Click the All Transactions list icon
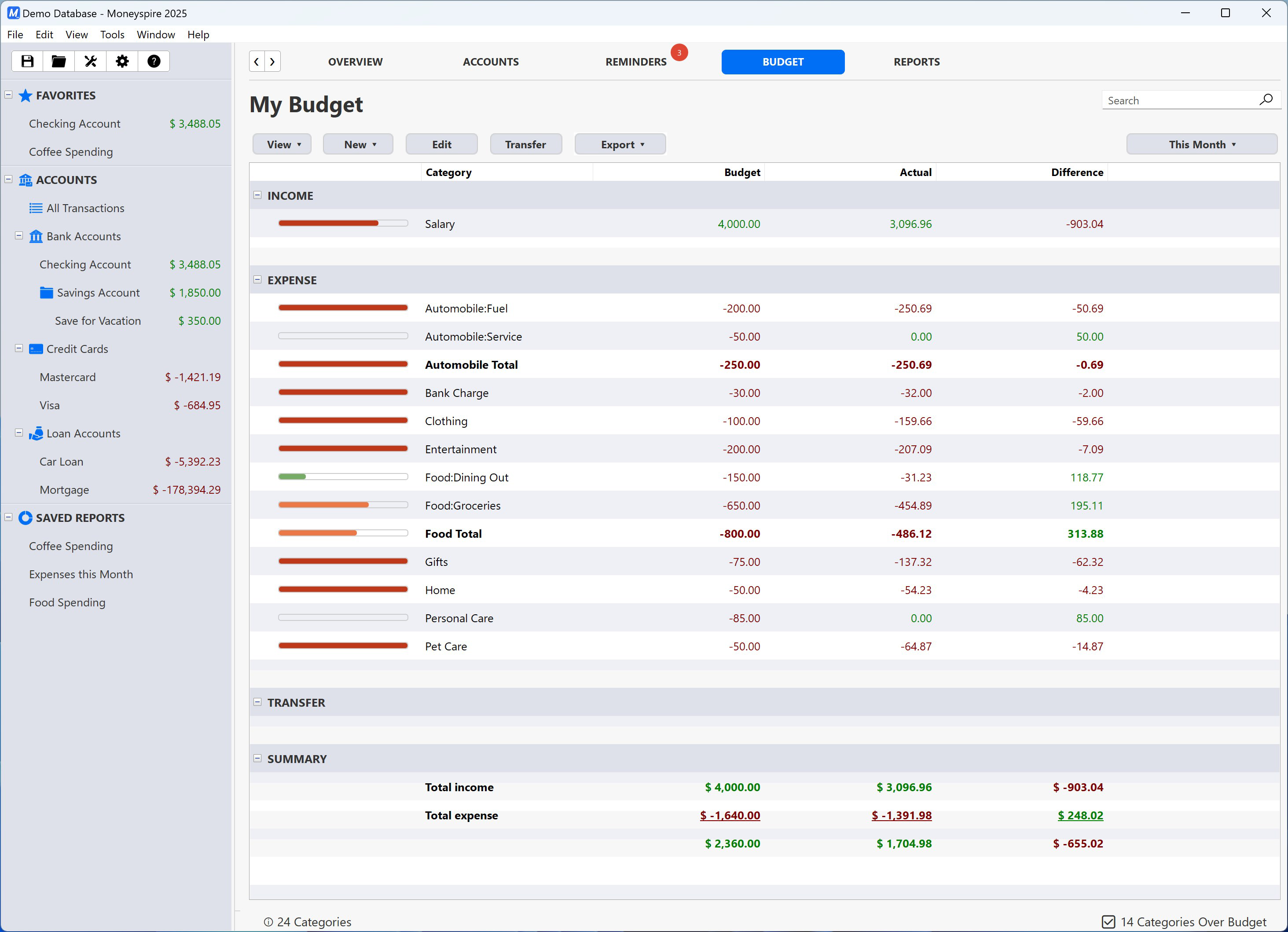The height and width of the screenshot is (932, 1288). 36,208
